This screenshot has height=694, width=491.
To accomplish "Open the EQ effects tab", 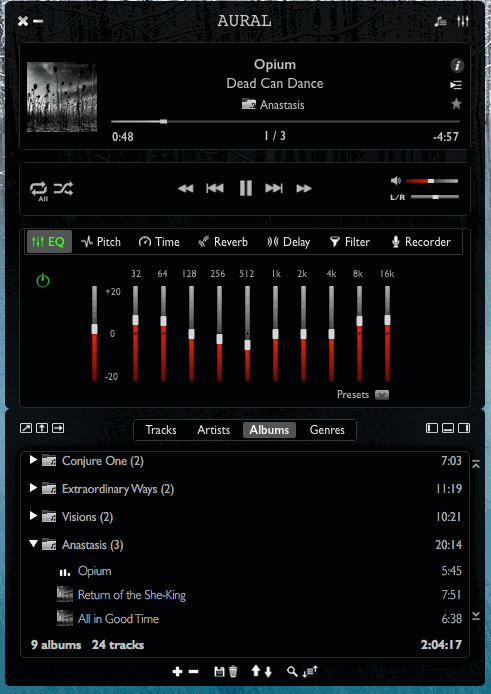I will pos(49,242).
